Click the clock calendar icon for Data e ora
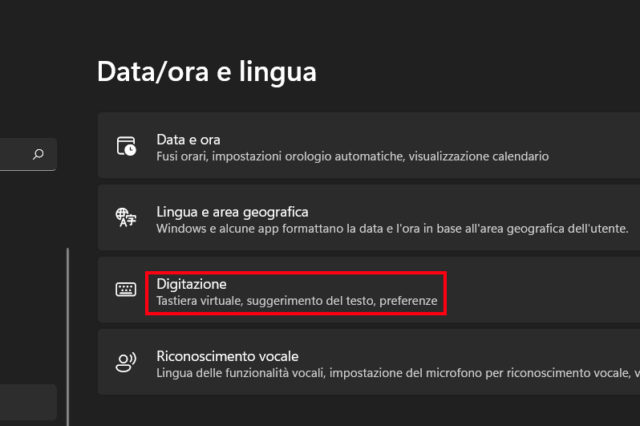This screenshot has height=426, width=640. click(x=126, y=147)
